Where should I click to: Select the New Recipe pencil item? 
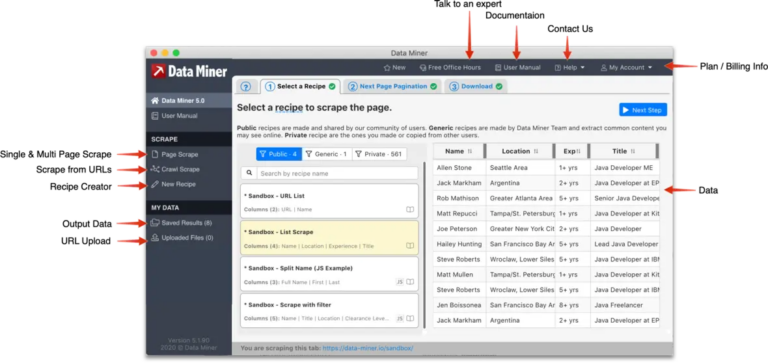pos(173,184)
